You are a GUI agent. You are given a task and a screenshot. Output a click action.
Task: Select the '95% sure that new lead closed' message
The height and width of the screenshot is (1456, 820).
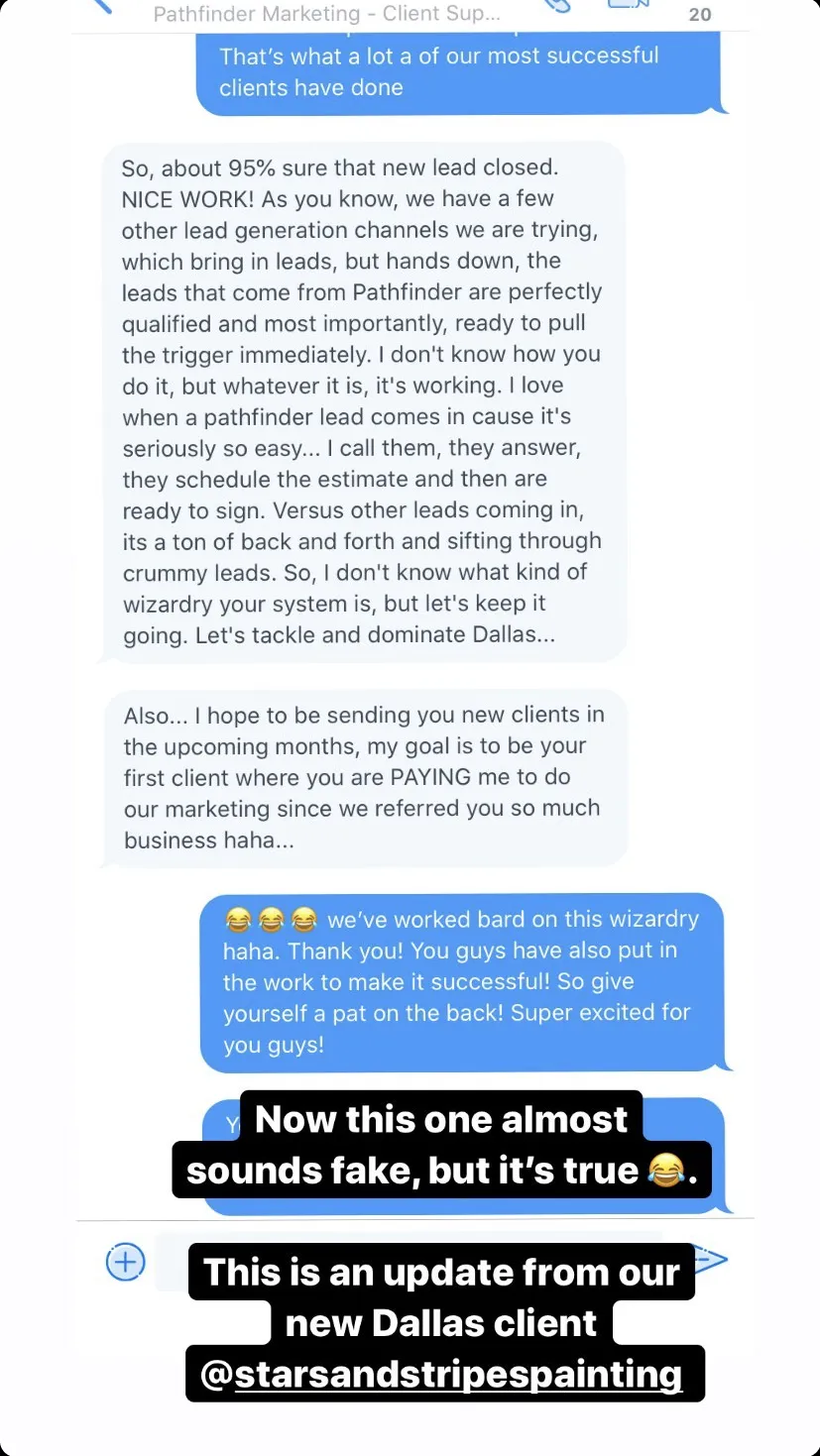point(364,401)
